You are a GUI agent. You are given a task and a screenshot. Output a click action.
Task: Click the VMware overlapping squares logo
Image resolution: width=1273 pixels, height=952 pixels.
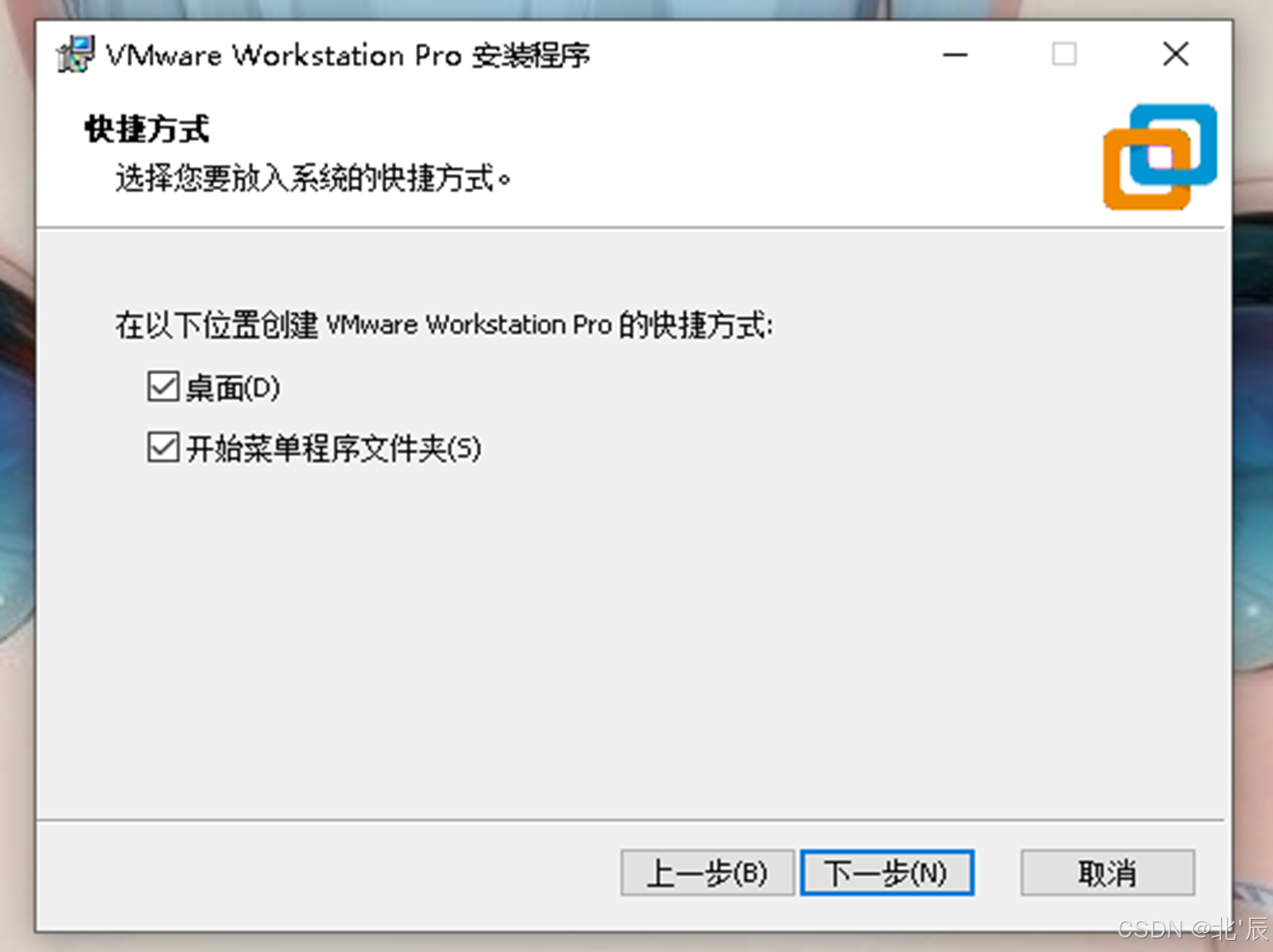(x=1160, y=157)
